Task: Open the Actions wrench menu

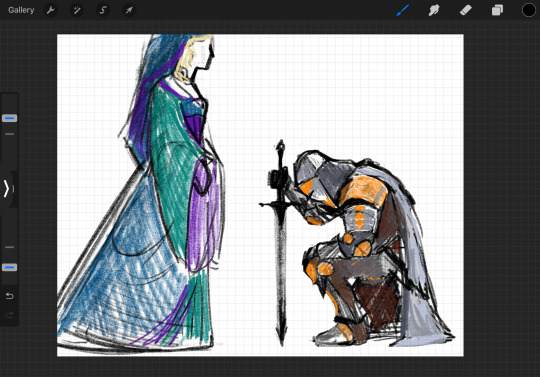Action: [51, 10]
